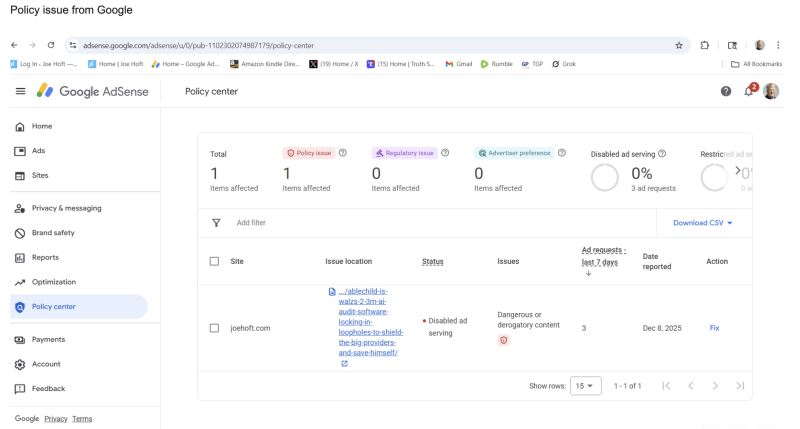
Task: Select the joehoft.com row checkbox
Action: (x=214, y=328)
